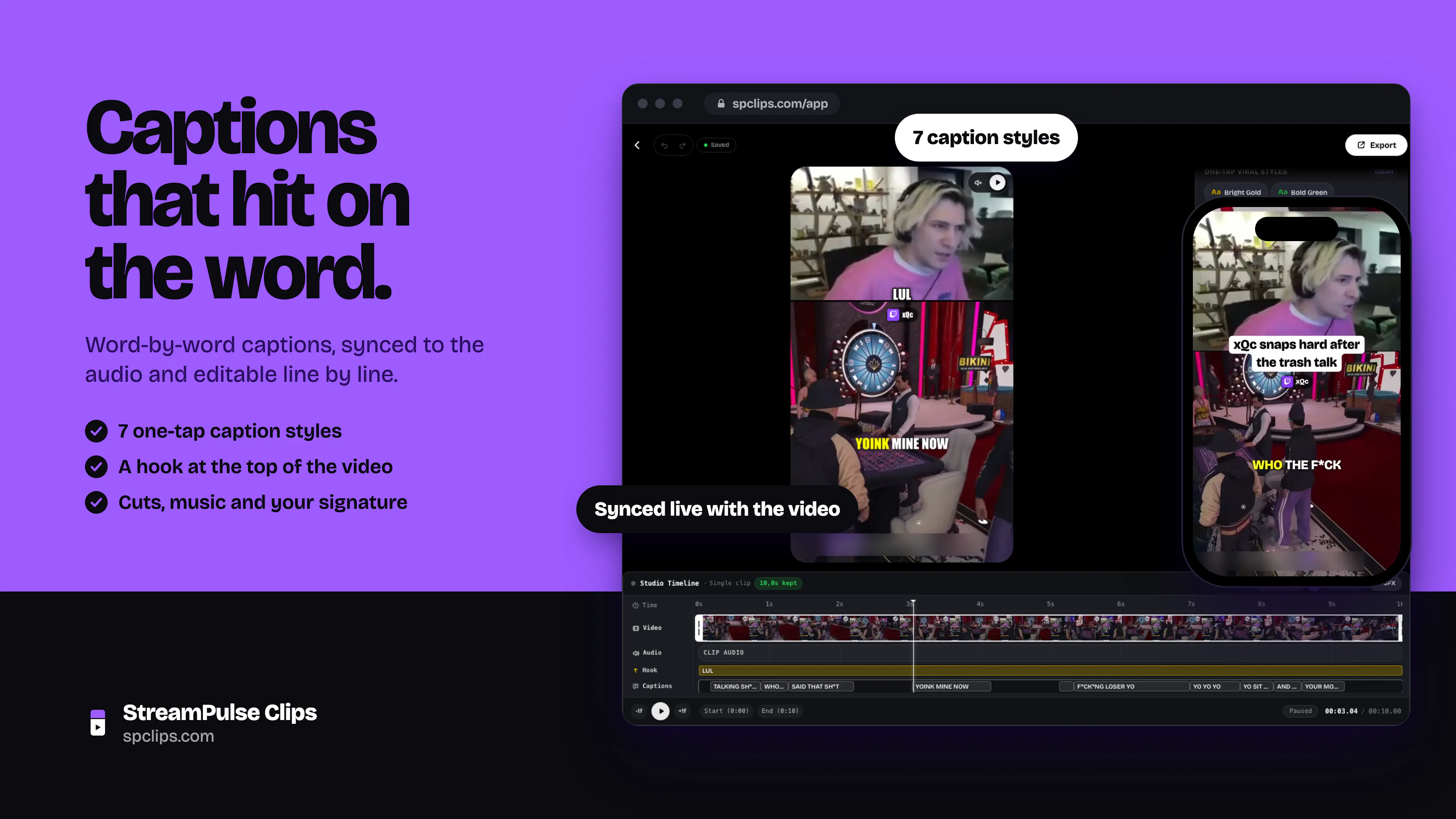
Task: Click the StreamPulse Clips logo icon
Action: coord(98,723)
